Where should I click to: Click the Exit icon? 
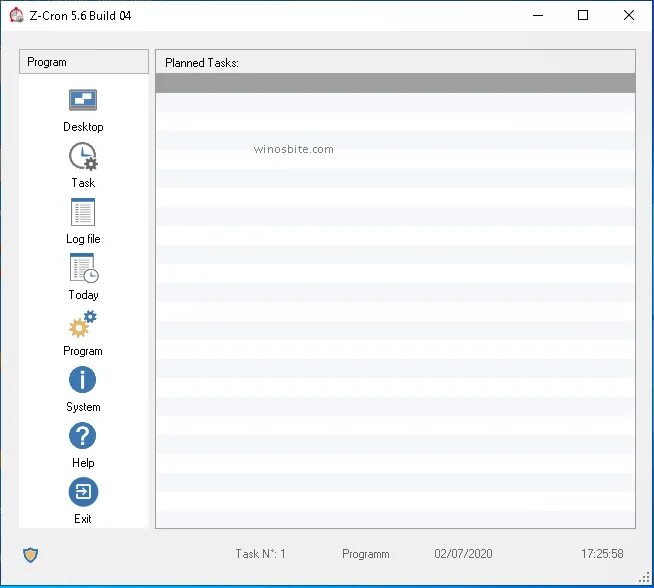coord(83,492)
